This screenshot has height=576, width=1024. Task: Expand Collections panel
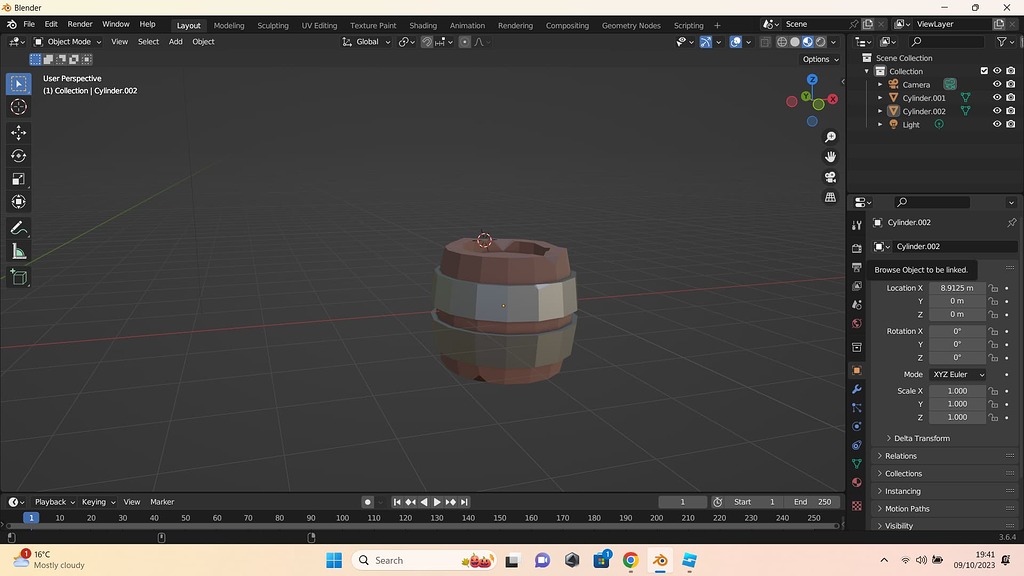coord(945,473)
